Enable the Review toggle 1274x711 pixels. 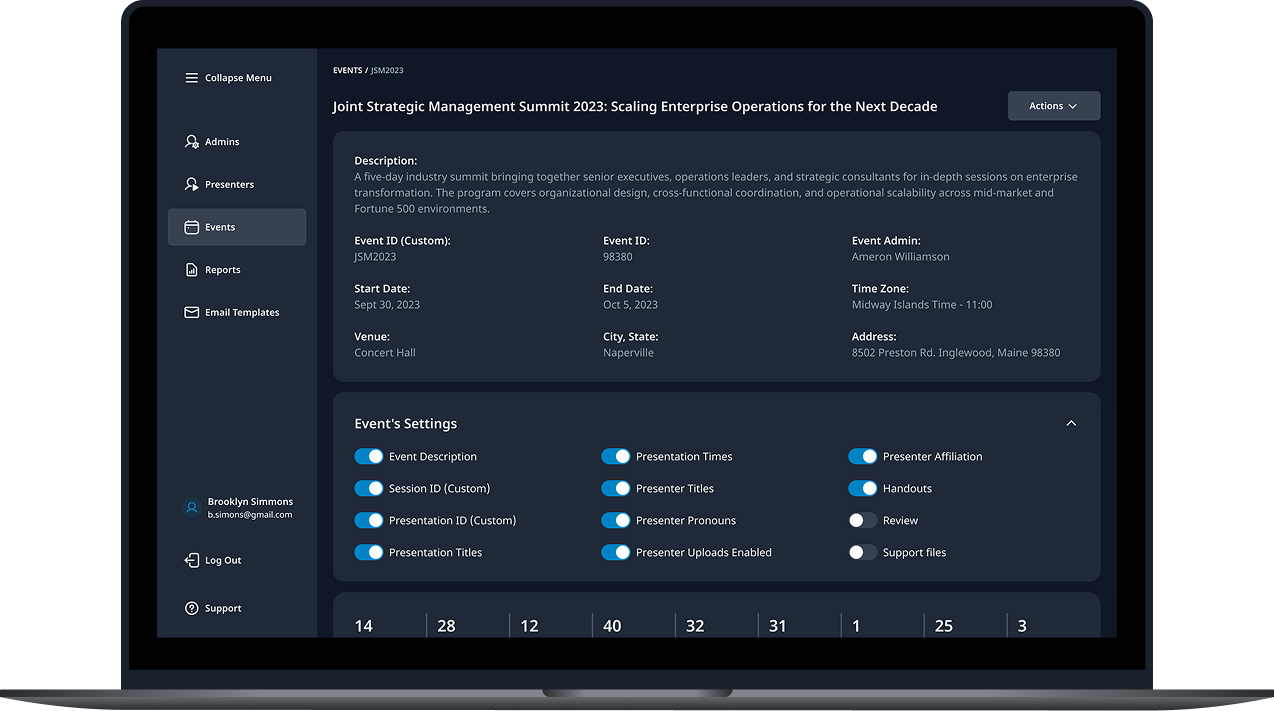coord(863,520)
